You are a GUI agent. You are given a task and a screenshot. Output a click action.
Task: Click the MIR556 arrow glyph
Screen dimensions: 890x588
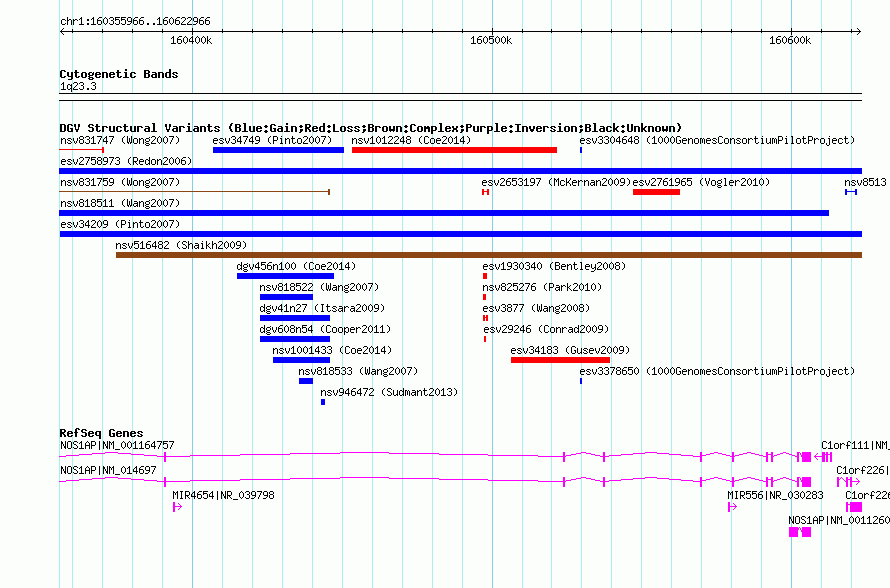tap(732, 507)
